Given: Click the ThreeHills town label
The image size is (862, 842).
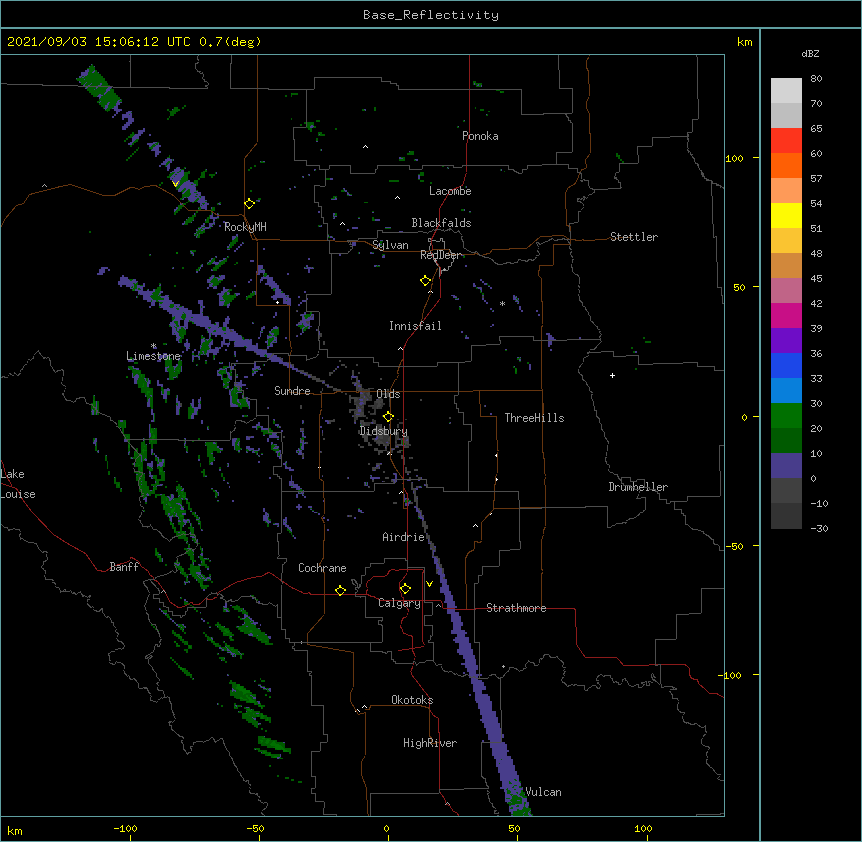Looking at the screenshot, I should pyautogui.click(x=534, y=418).
